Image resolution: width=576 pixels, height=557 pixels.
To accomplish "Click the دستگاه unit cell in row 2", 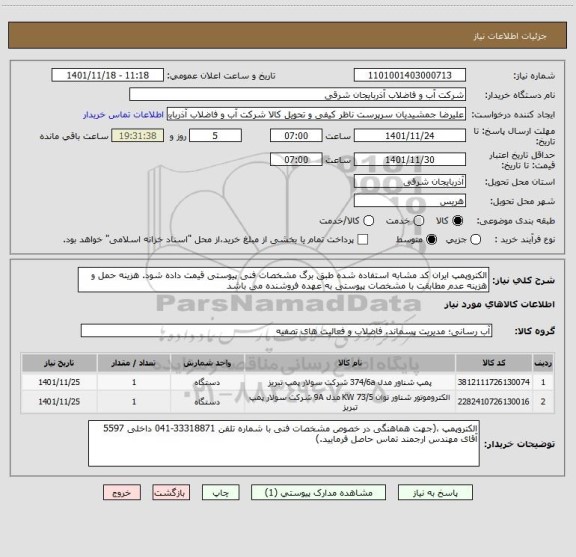I will coord(207,402).
